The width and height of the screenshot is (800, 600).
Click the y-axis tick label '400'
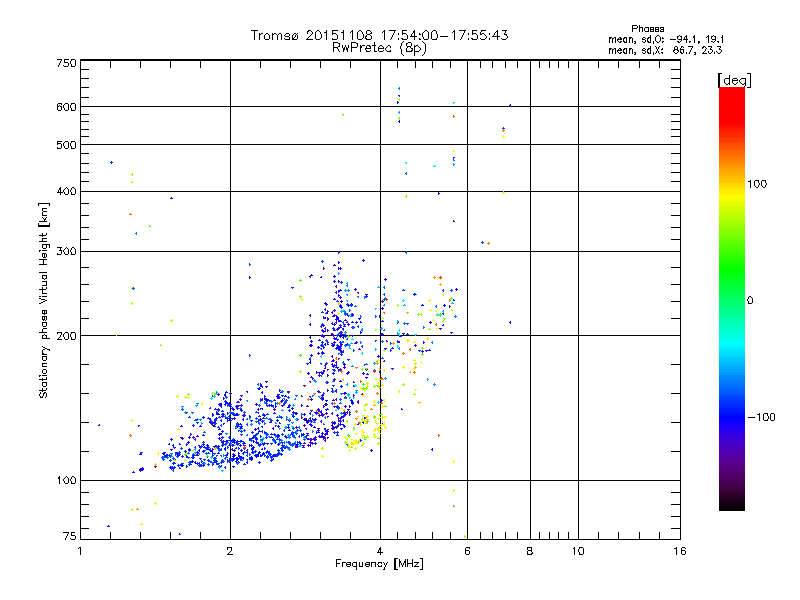click(x=66, y=192)
